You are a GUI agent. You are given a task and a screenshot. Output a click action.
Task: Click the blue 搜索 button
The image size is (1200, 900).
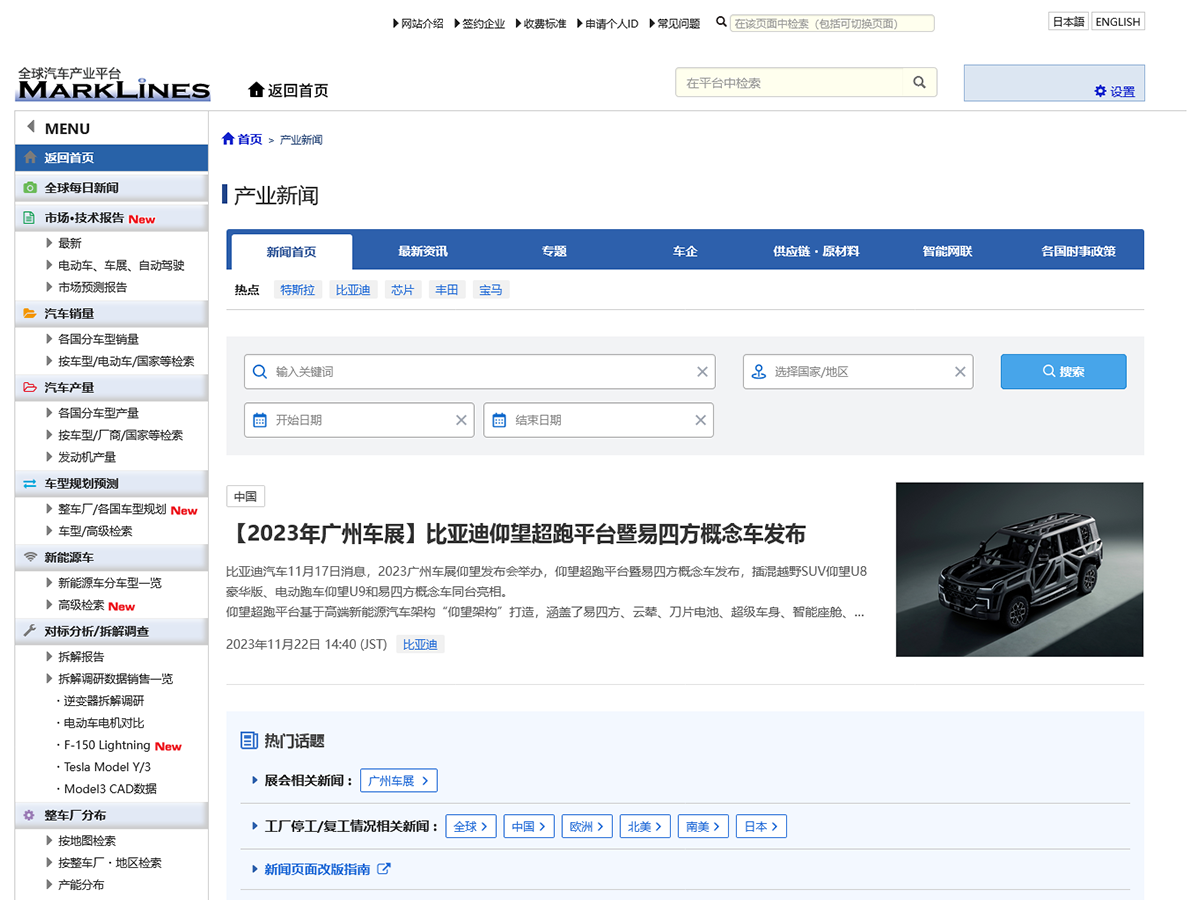[1063, 372]
